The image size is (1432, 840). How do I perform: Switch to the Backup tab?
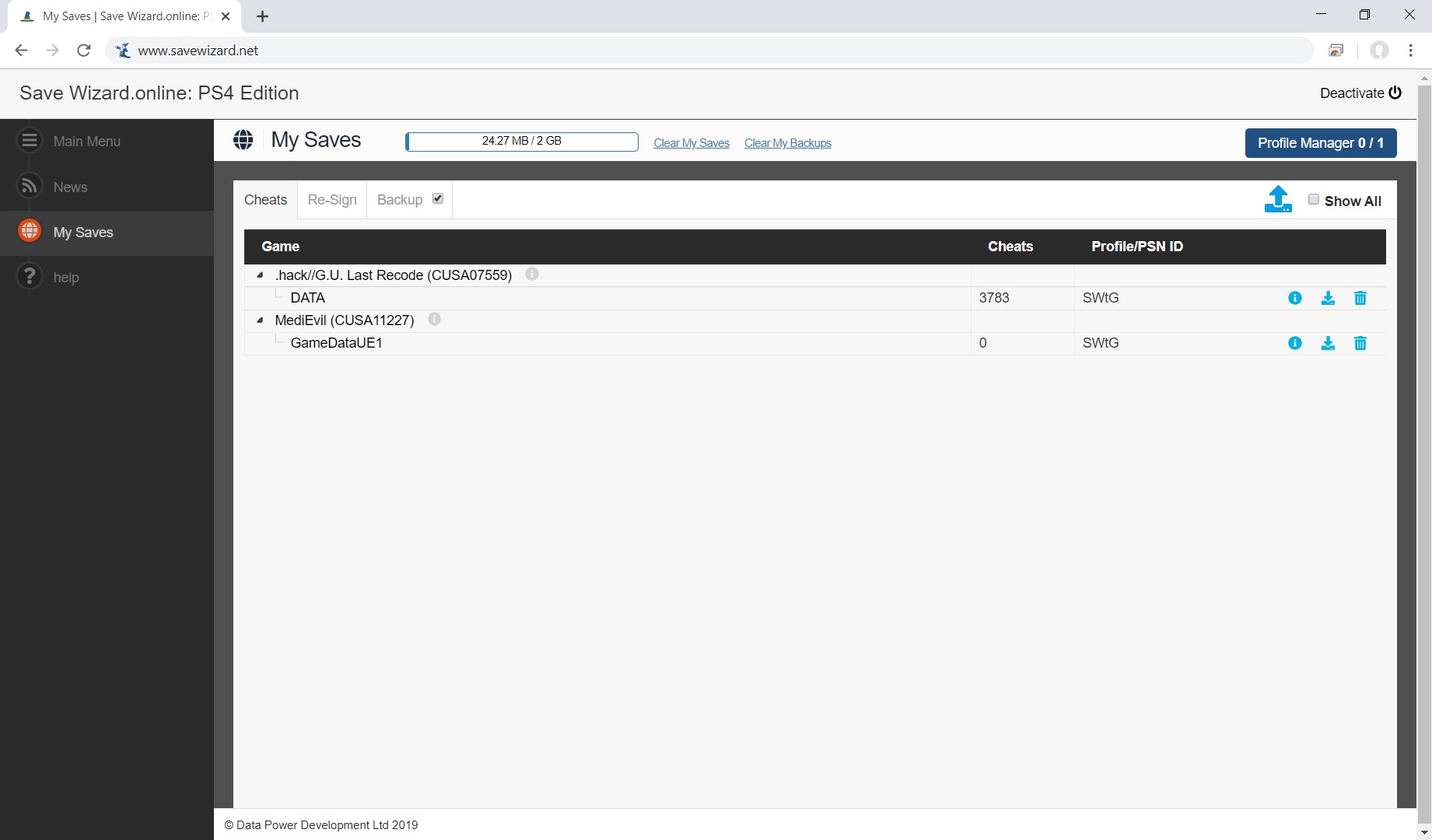pyautogui.click(x=400, y=200)
